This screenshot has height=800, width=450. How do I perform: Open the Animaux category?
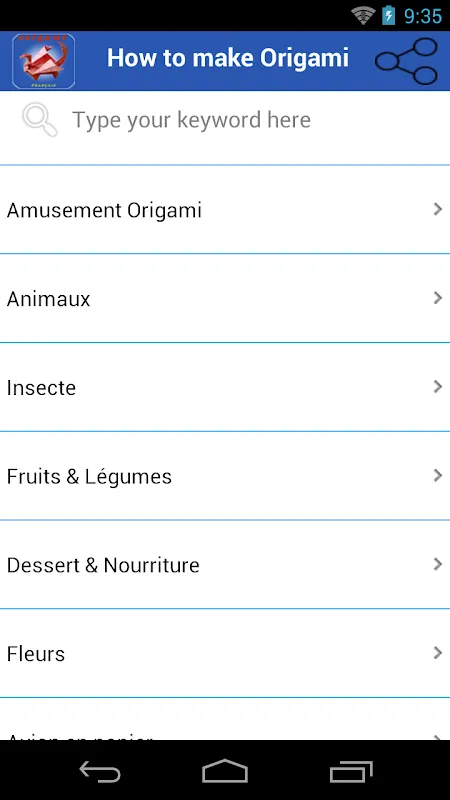pyautogui.click(x=225, y=298)
